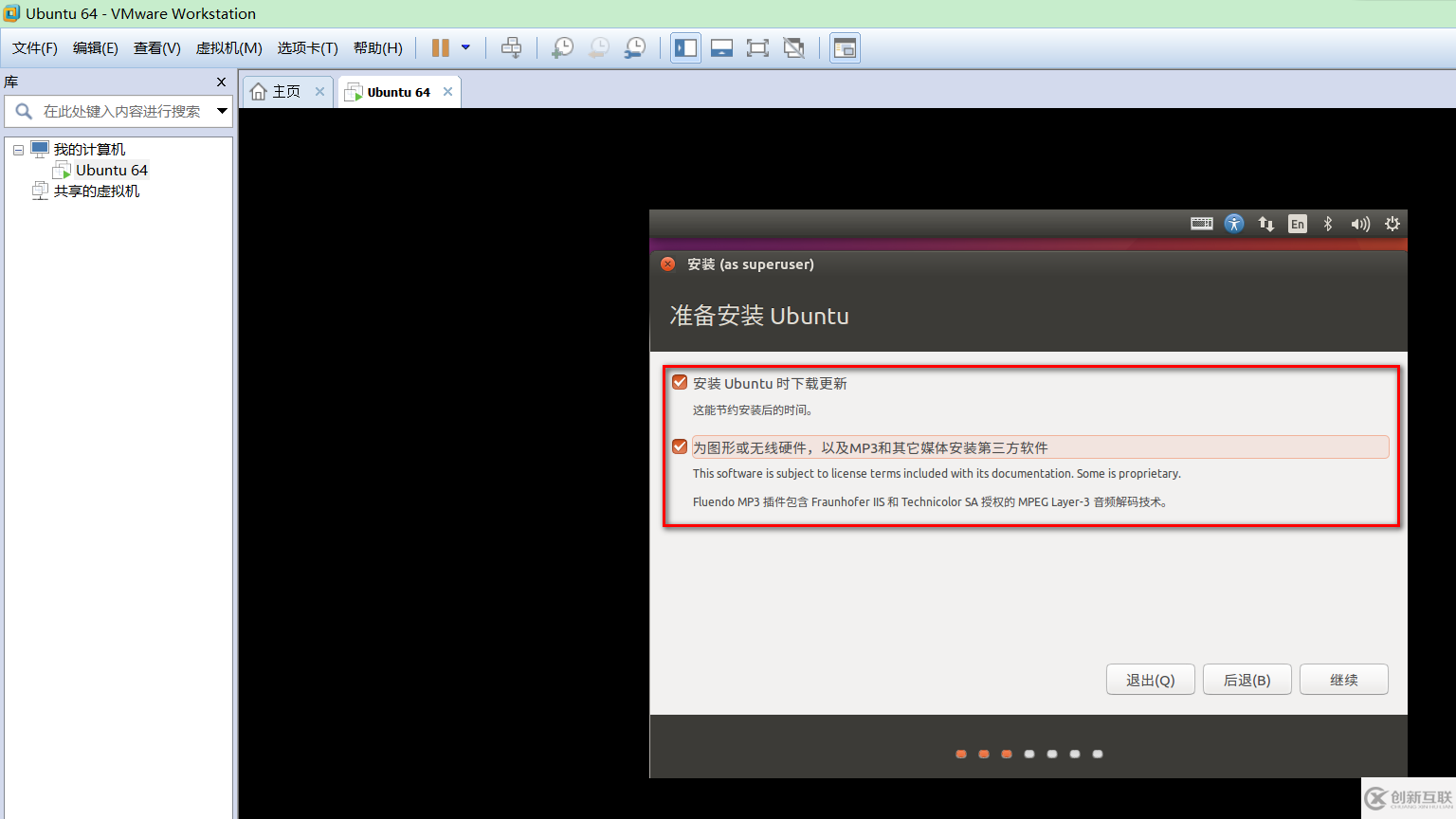Screen dimensions: 1456x819
Task: Open the Ubuntu keyboard indicator
Action: 1202,224
